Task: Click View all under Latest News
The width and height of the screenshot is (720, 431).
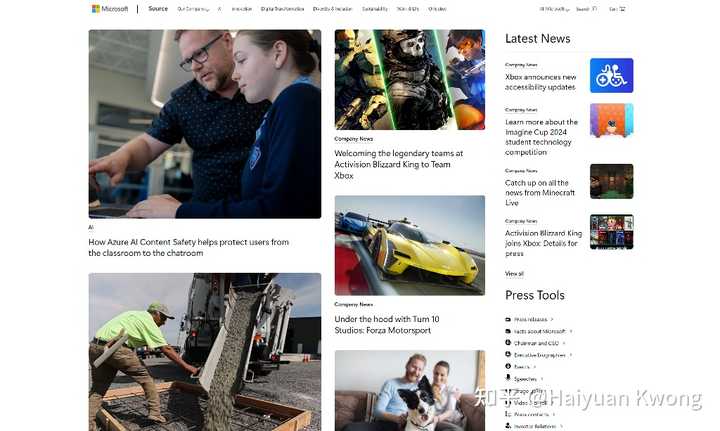Action: pyautogui.click(x=514, y=274)
